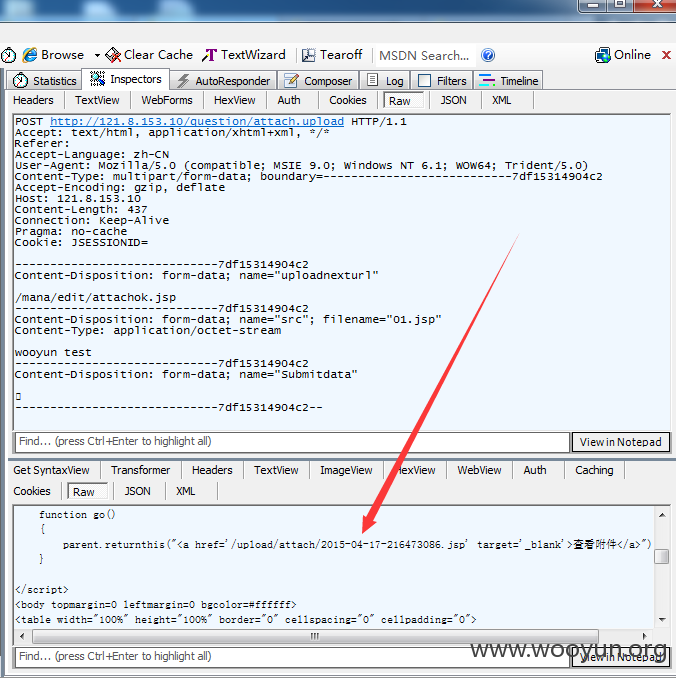
Task: Open the WebForms inspector tab
Action: coord(167,100)
